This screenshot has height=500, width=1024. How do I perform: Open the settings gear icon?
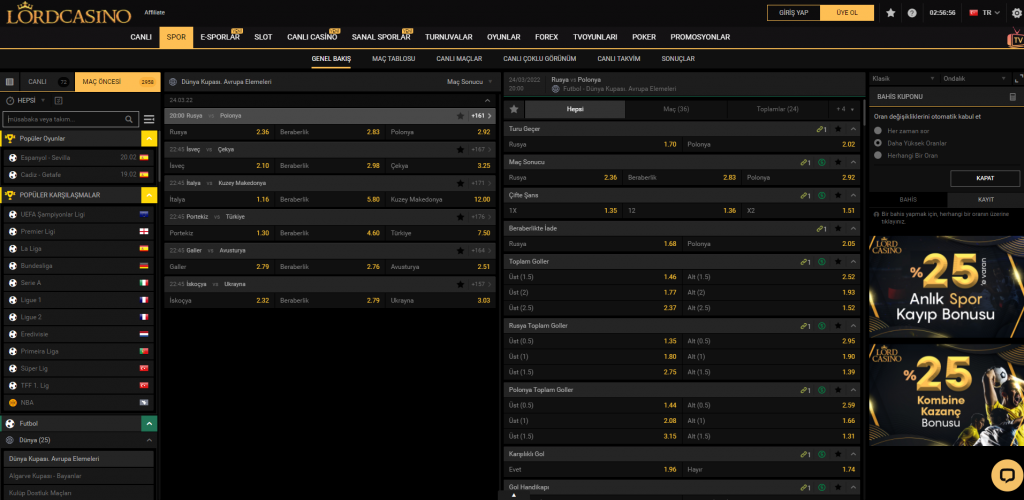1017,13
